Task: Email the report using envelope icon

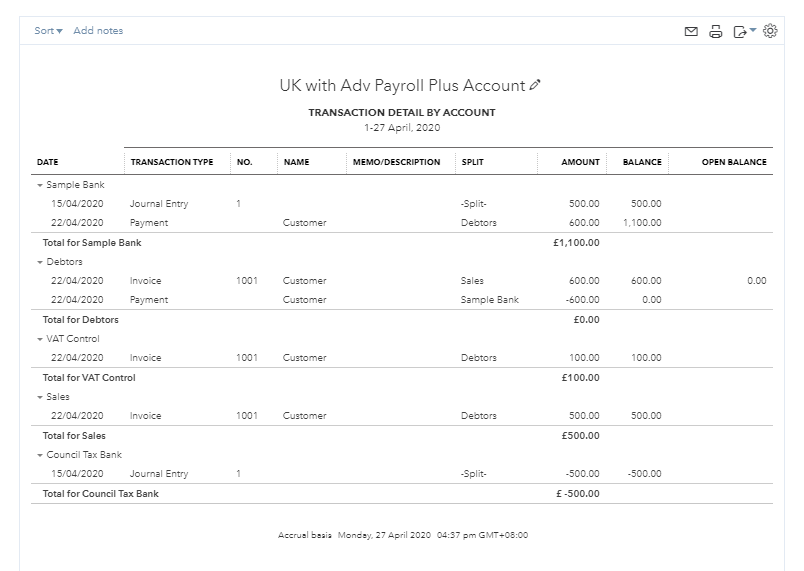Action: point(691,32)
